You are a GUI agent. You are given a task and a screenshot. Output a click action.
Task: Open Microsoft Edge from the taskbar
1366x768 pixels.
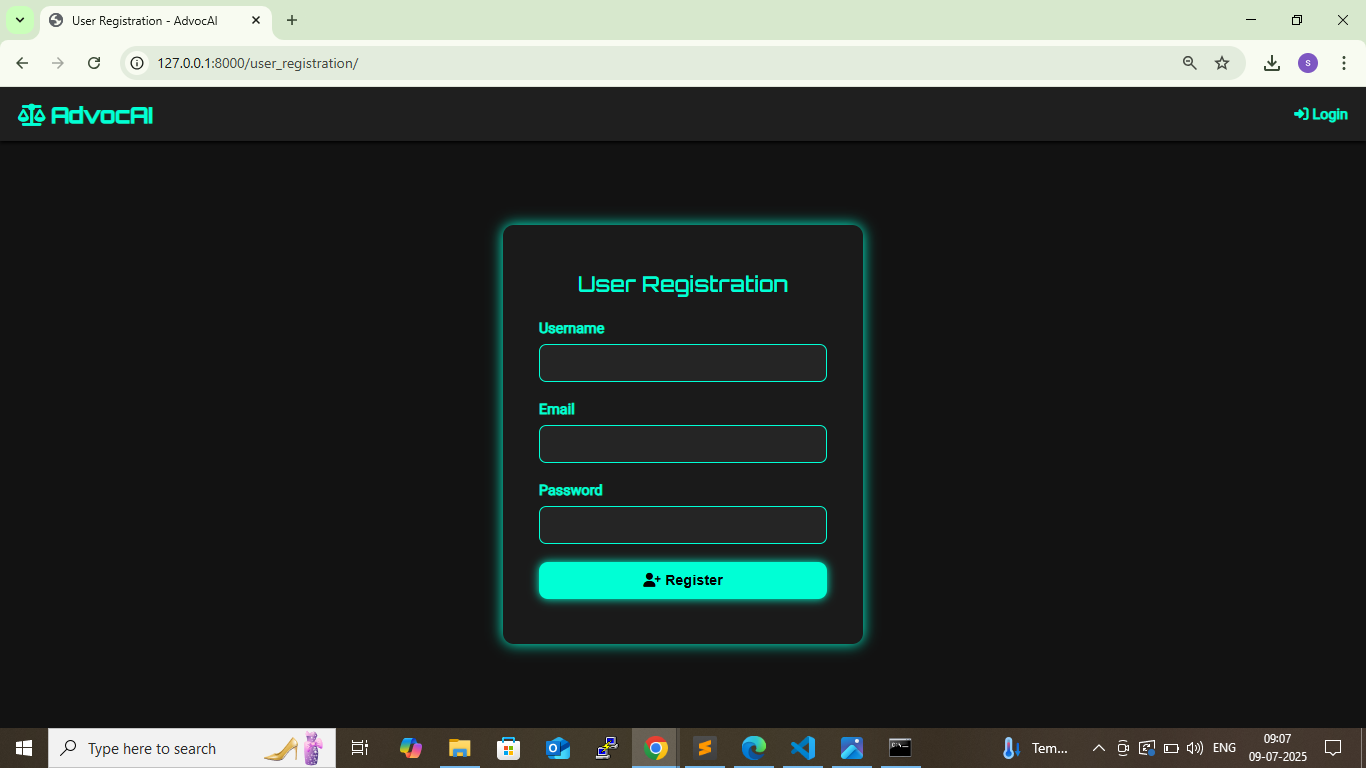pos(754,748)
